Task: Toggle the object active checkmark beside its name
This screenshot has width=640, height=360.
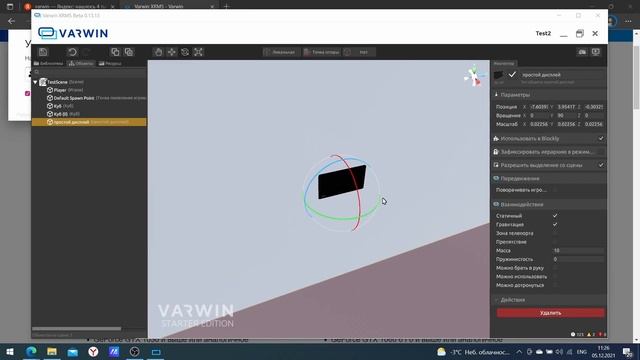Action: coord(512,75)
